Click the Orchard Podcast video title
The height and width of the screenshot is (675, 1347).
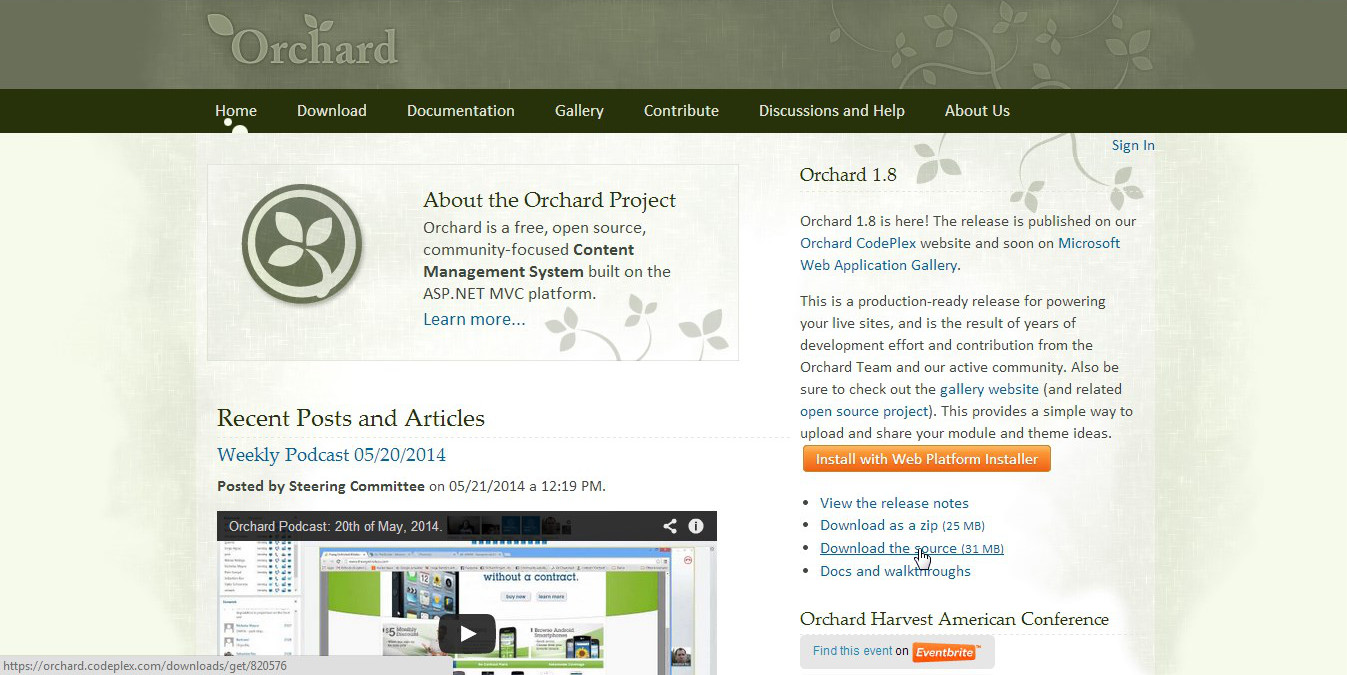tap(335, 526)
